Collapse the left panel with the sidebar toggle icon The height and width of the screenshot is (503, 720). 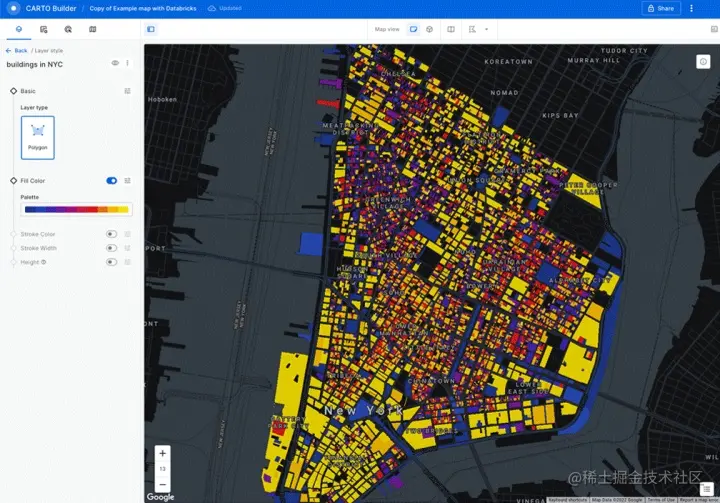click(151, 29)
